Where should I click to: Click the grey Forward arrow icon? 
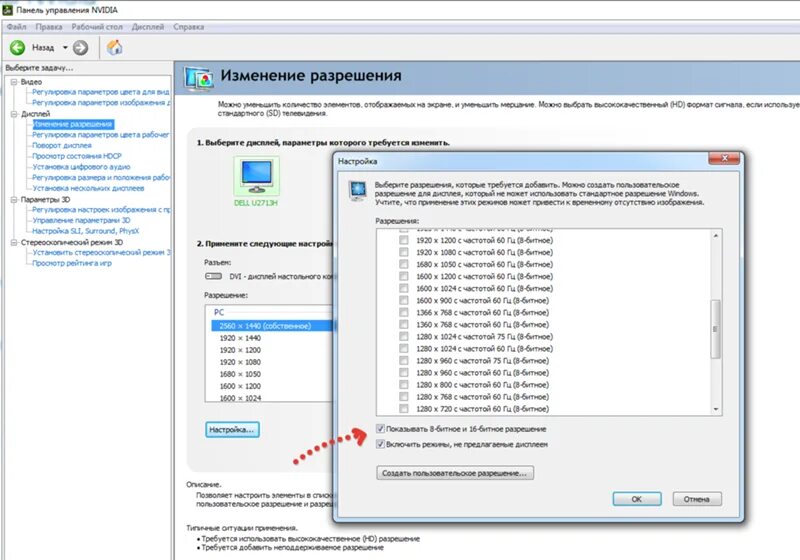pyautogui.click(x=80, y=48)
